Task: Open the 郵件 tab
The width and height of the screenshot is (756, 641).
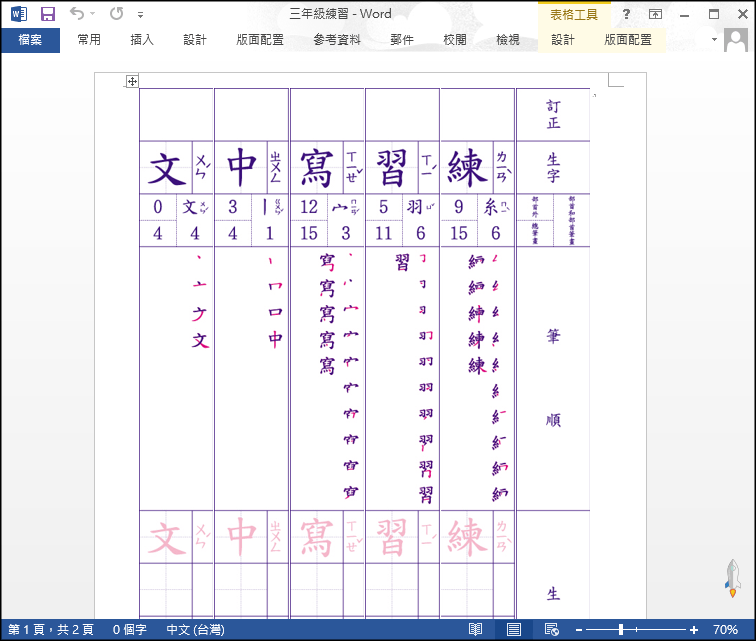Action: coord(402,40)
